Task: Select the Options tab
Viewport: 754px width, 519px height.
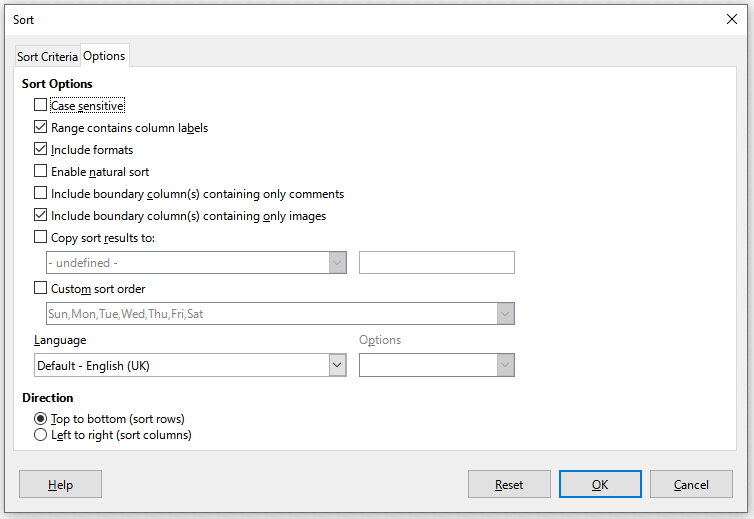Action: coord(104,56)
